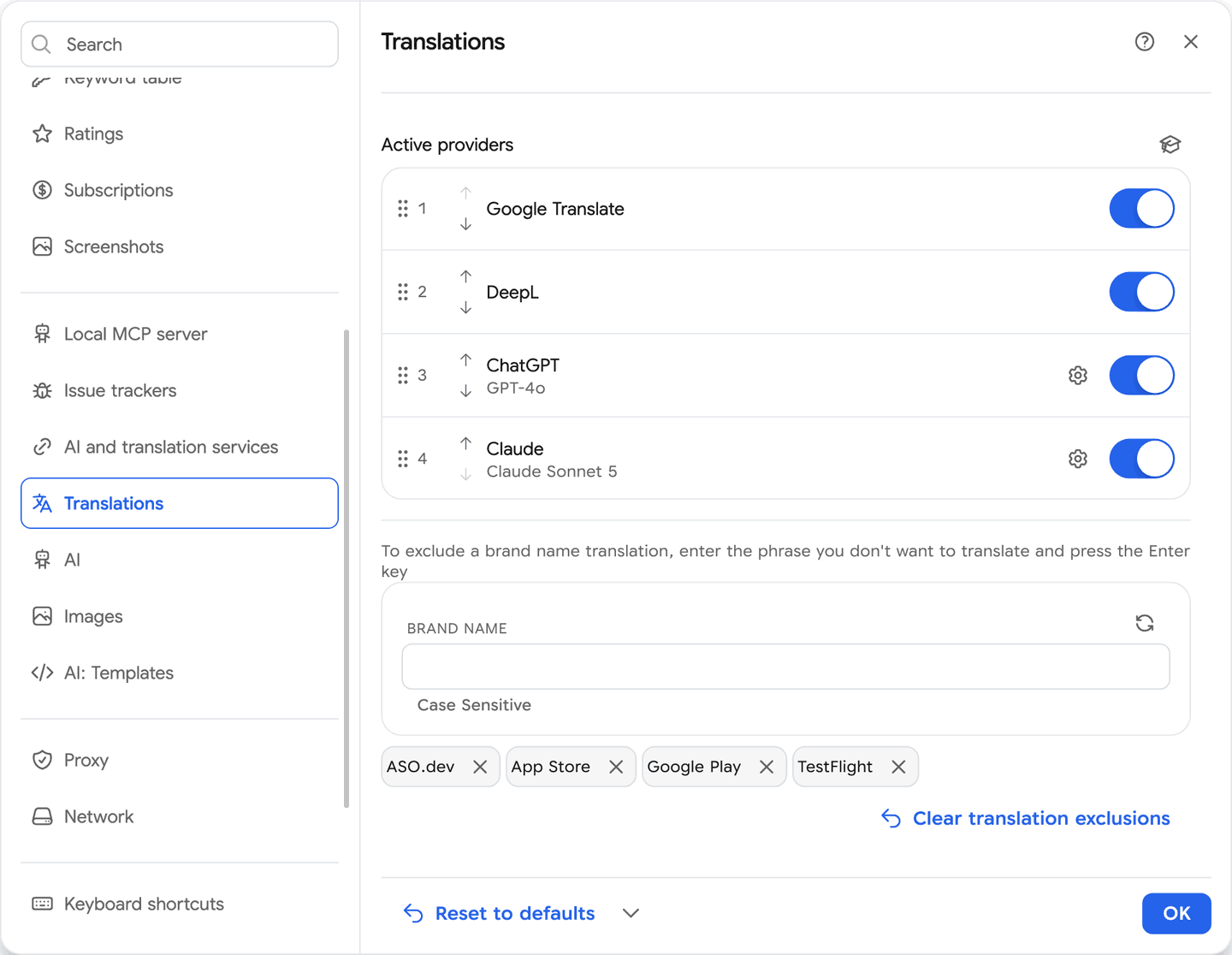The width and height of the screenshot is (1232, 955).
Task: Click Reset to defaults
Action: (x=499, y=913)
